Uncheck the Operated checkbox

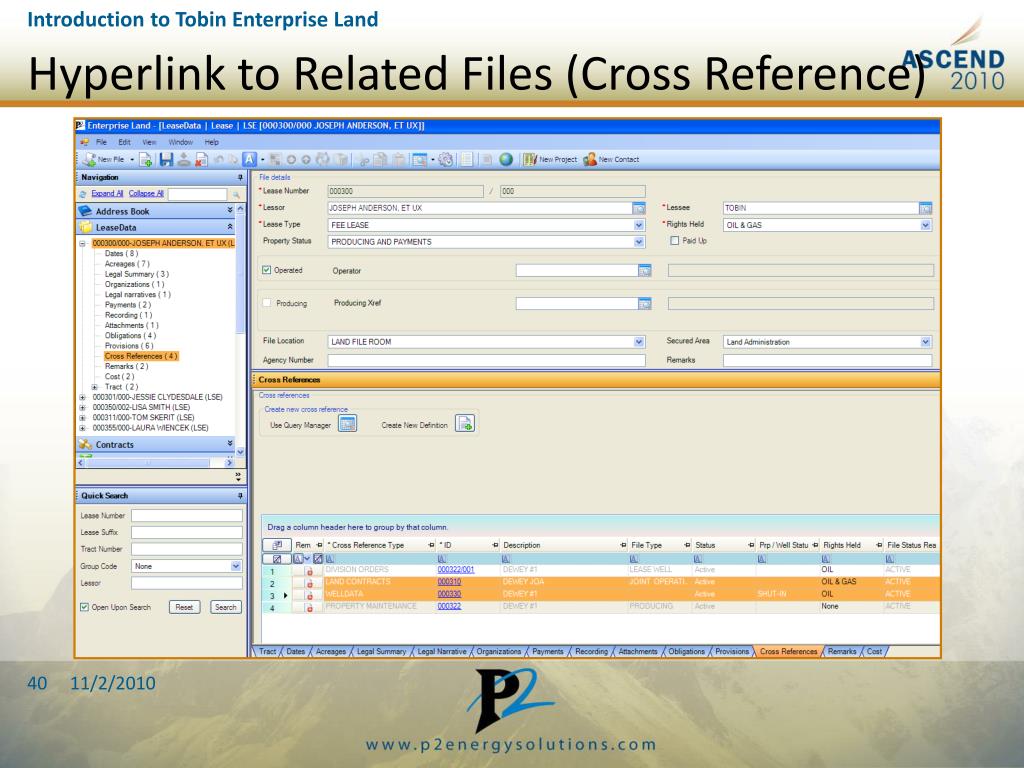coord(266,270)
